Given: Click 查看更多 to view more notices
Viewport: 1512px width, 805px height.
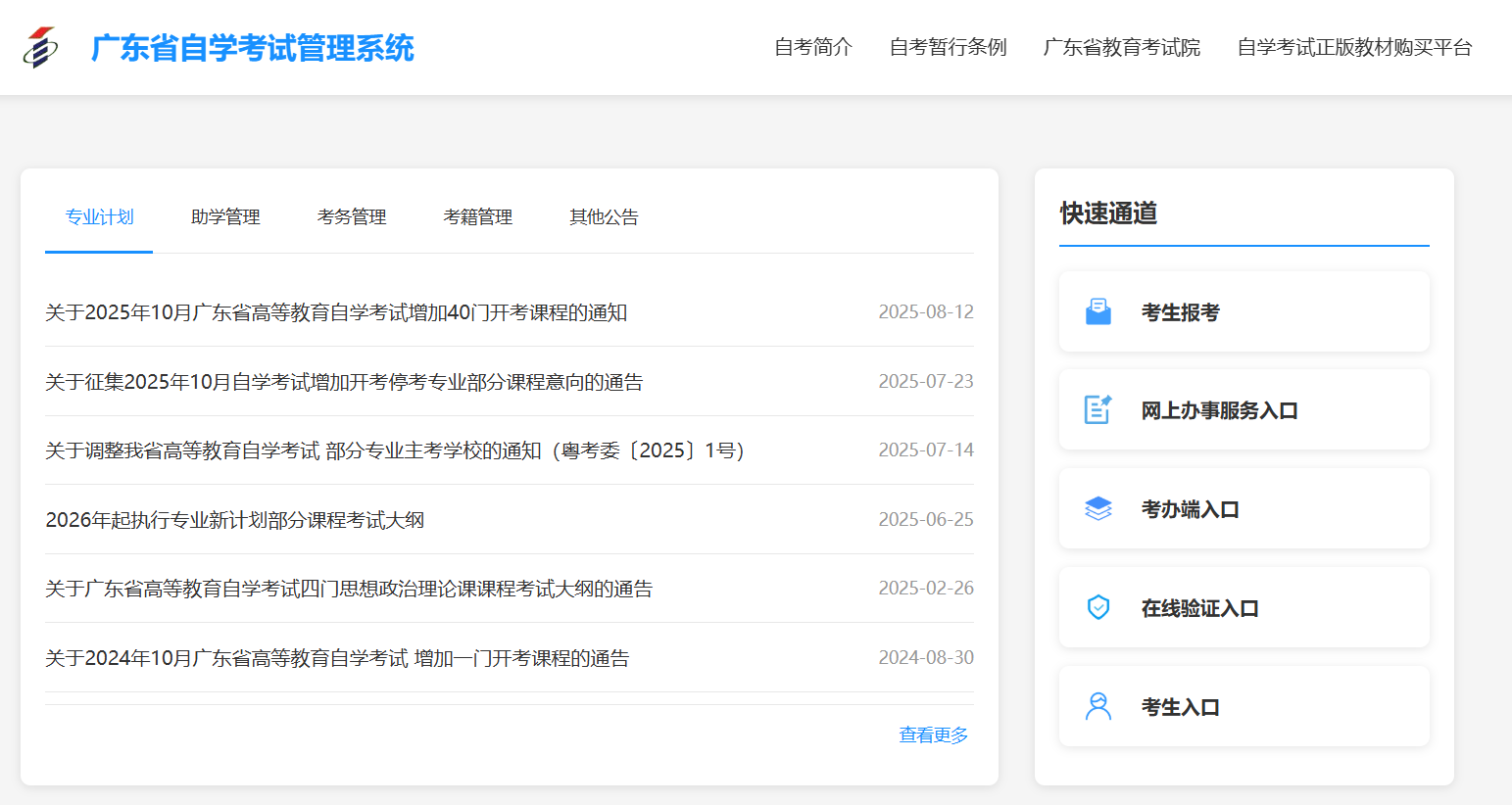Looking at the screenshot, I should [x=933, y=735].
